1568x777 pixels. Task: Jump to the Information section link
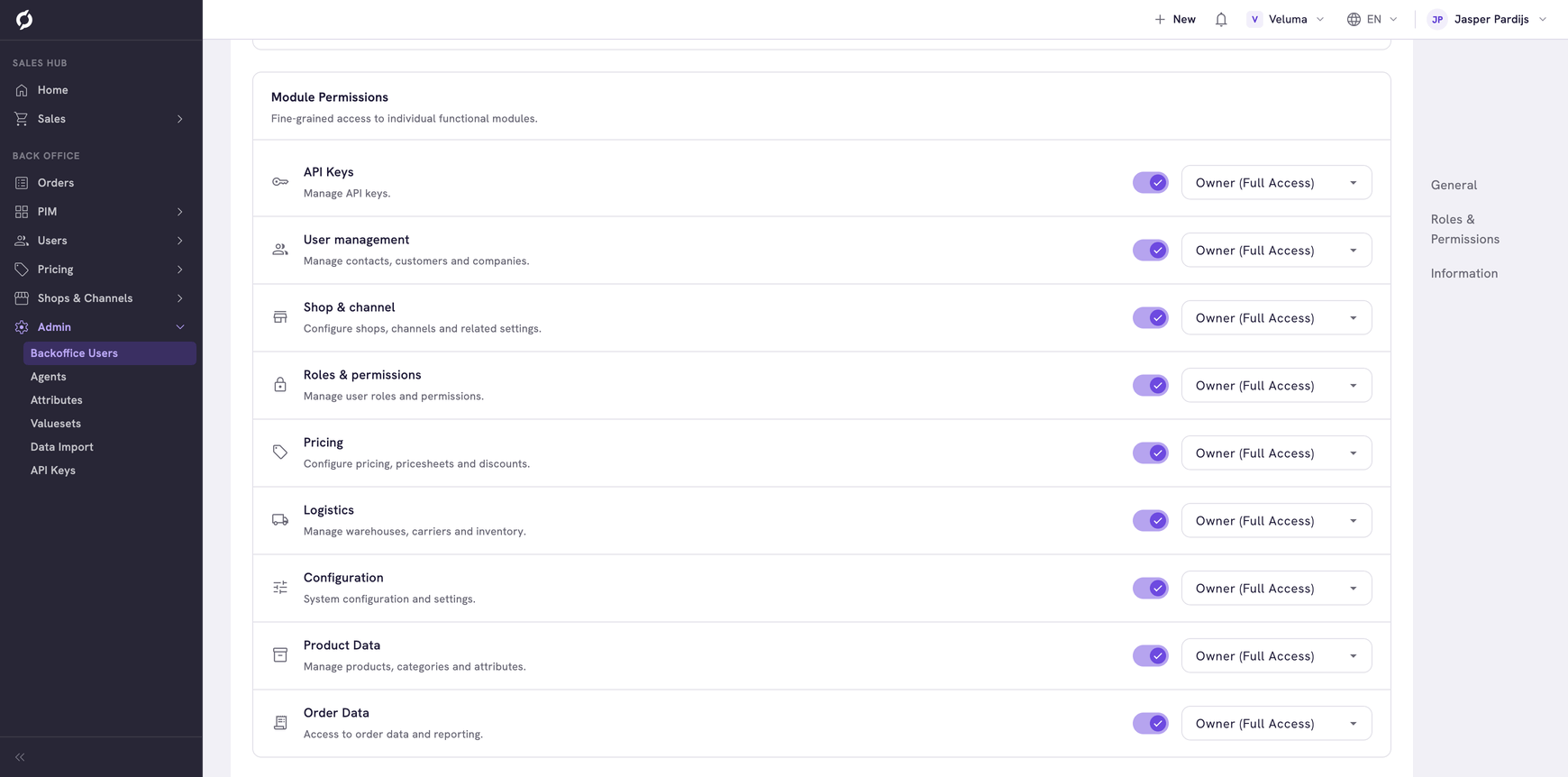pos(1464,273)
